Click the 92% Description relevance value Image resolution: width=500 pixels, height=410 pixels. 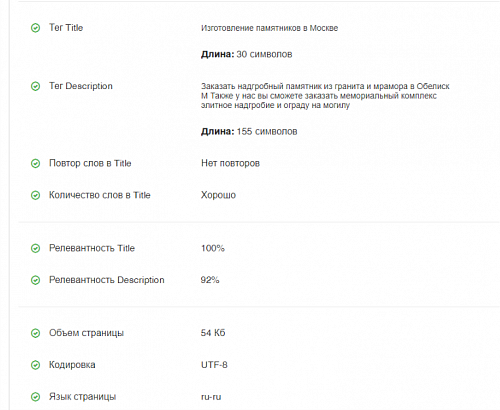click(210, 280)
